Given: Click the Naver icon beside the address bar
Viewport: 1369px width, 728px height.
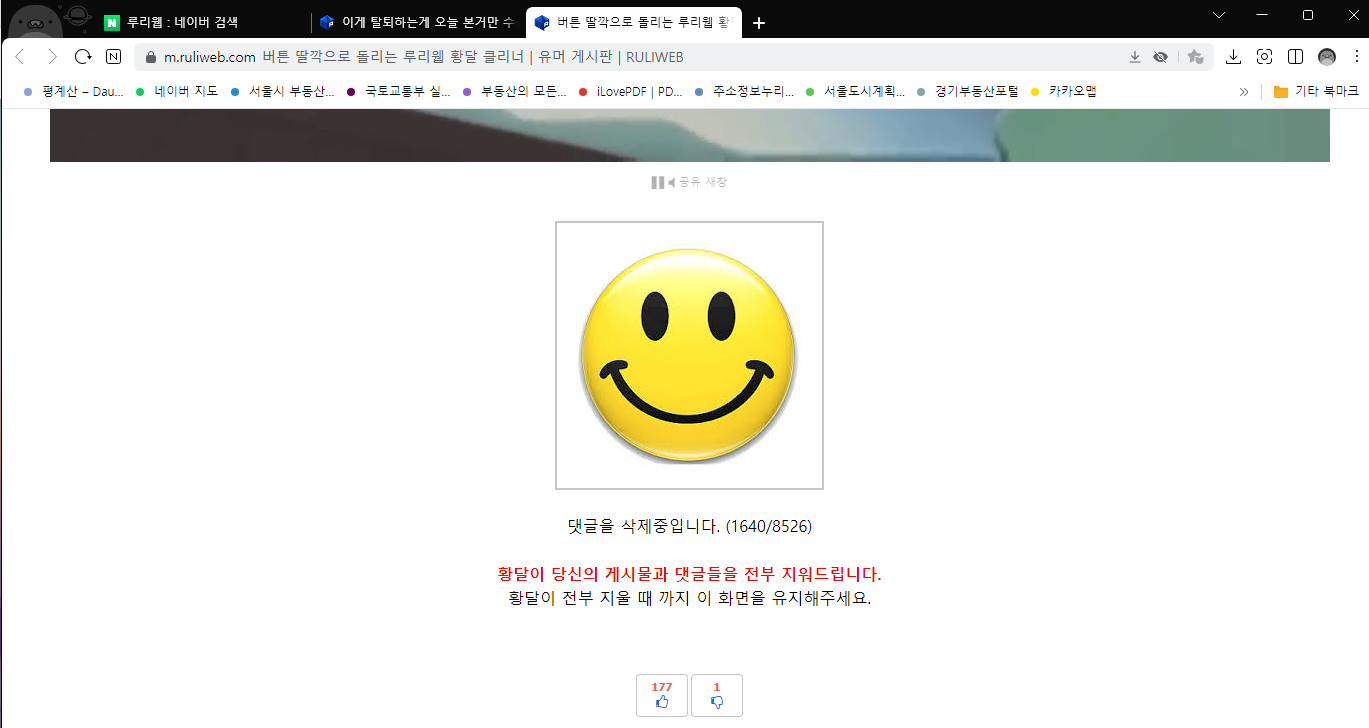Looking at the screenshot, I should tap(113, 57).
